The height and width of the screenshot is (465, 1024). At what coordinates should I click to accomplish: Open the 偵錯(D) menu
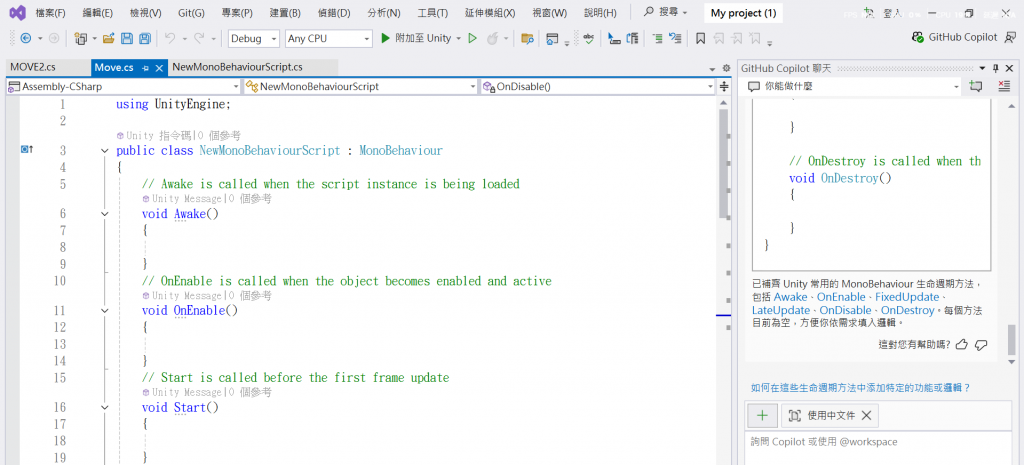pos(332,12)
